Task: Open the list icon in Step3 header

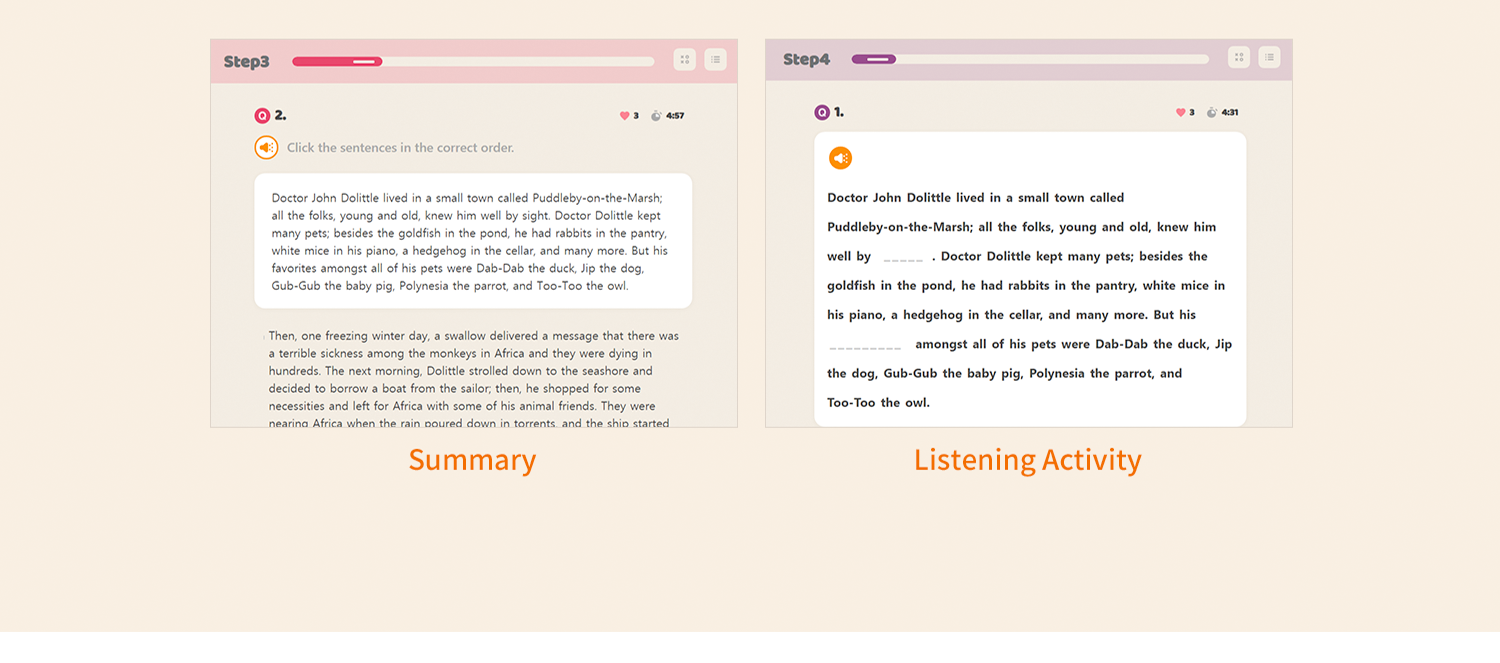Action: [x=715, y=60]
